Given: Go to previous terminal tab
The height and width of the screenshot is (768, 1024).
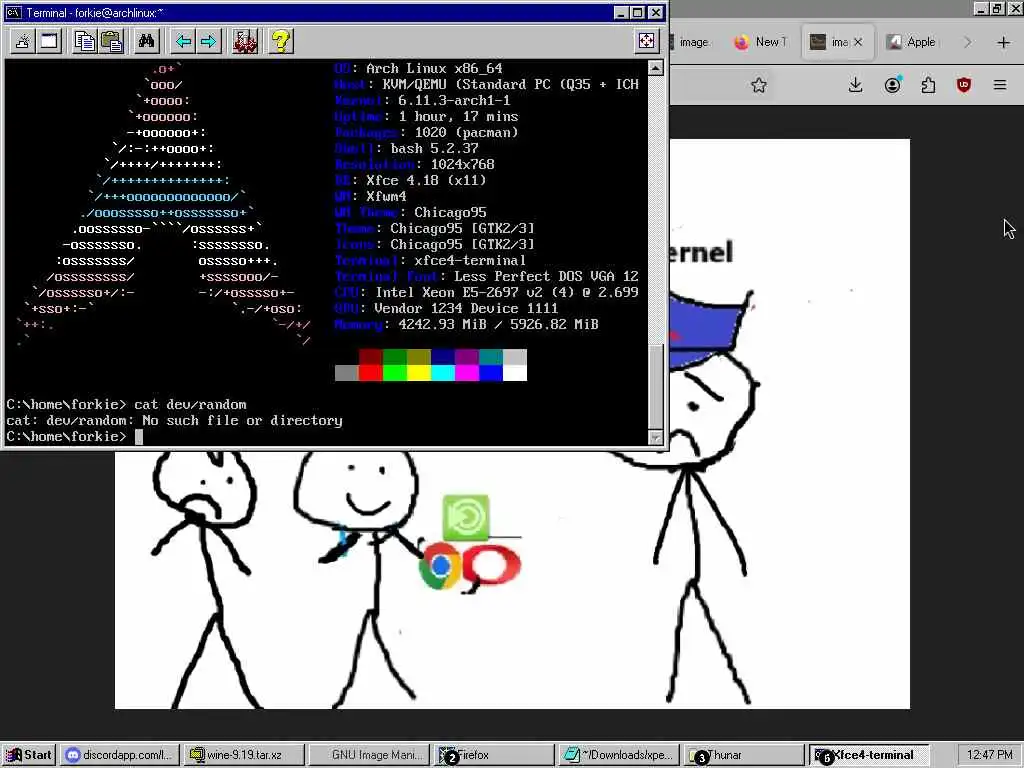Looking at the screenshot, I should coord(183,42).
